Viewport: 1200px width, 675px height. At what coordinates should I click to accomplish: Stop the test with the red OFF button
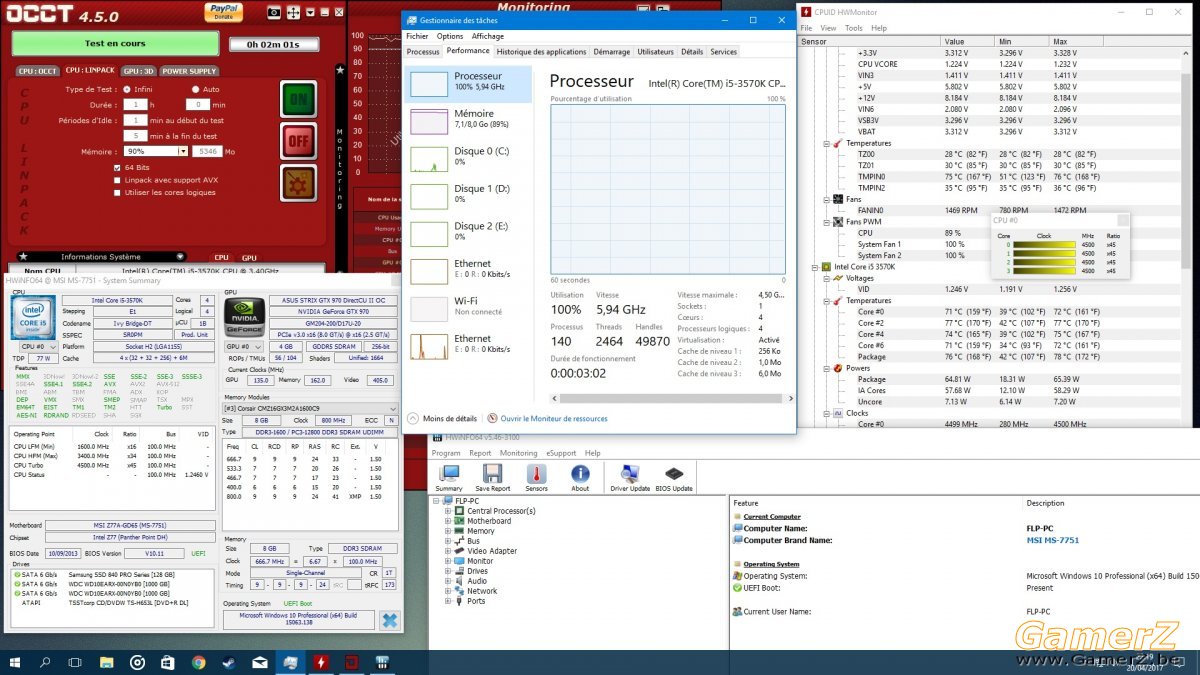(298, 142)
